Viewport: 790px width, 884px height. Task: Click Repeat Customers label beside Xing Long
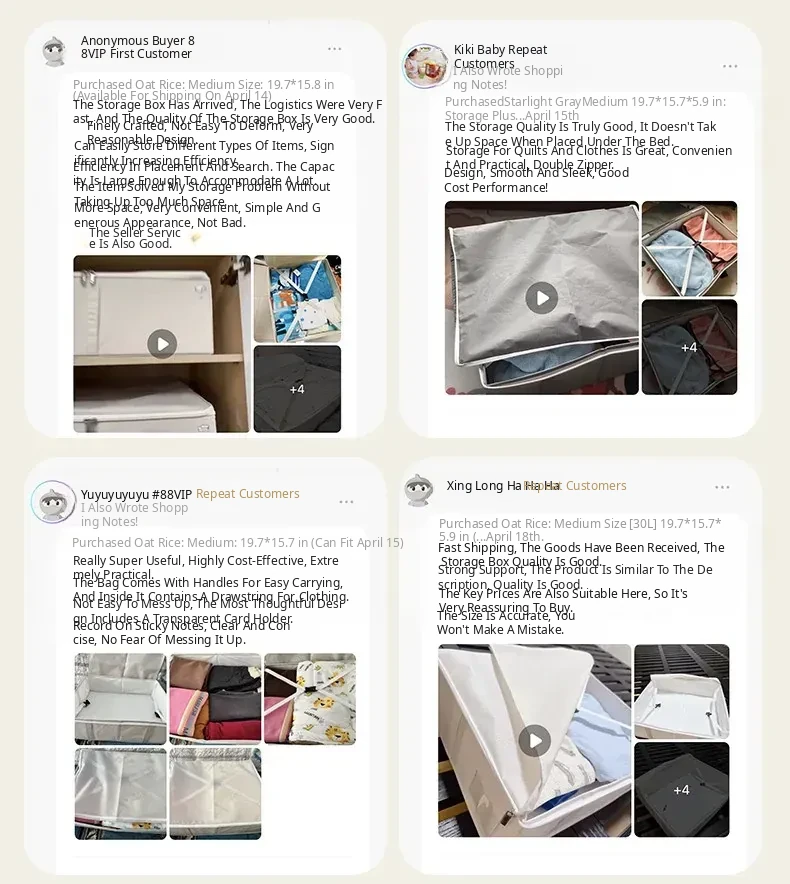575,486
